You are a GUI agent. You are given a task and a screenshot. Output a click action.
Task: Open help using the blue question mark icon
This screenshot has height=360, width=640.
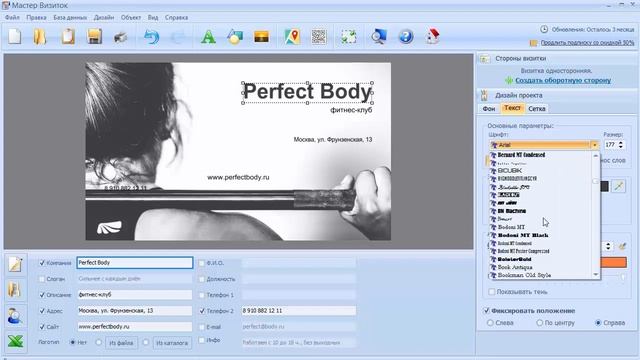pyautogui.click(x=406, y=37)
